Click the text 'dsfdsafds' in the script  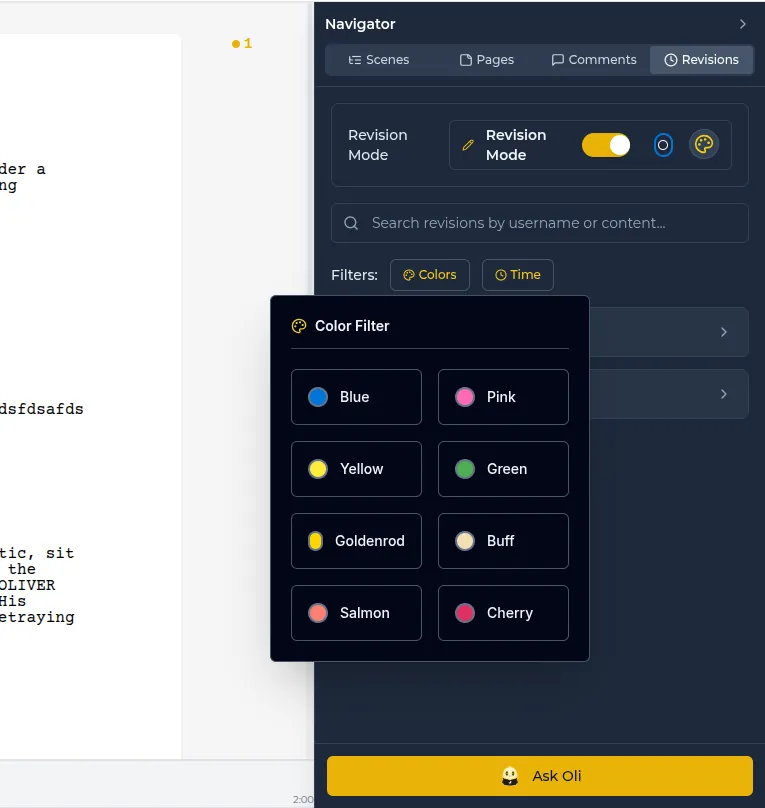pos(42,409)
